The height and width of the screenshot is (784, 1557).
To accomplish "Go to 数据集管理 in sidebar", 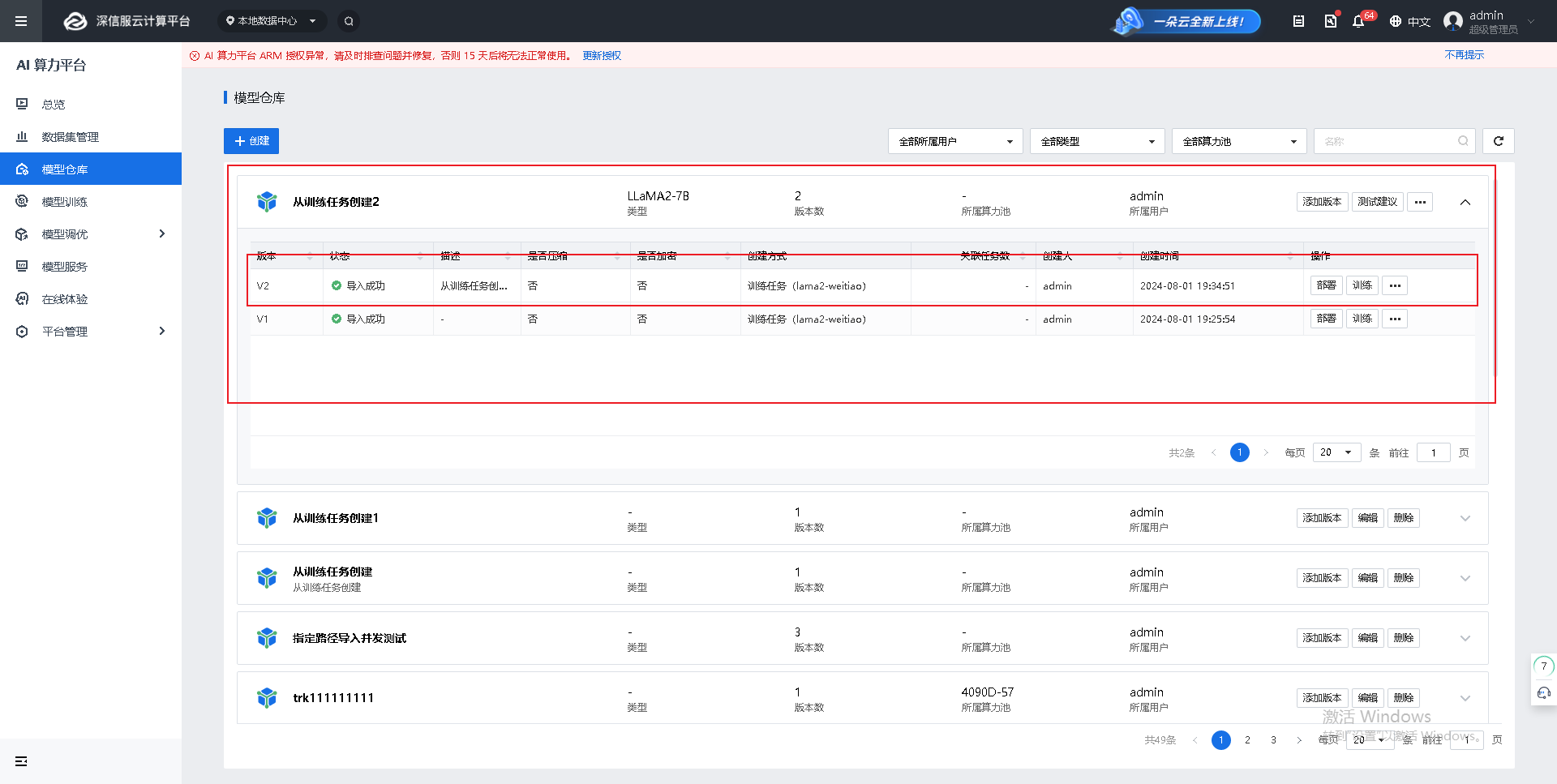I will (x=91, y=136).
